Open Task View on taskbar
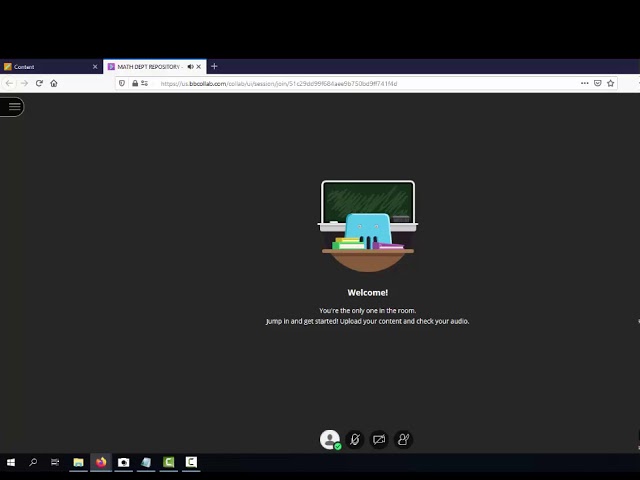Image resolution: width=640 pixels, height=480 pixels. pos(55,462)
